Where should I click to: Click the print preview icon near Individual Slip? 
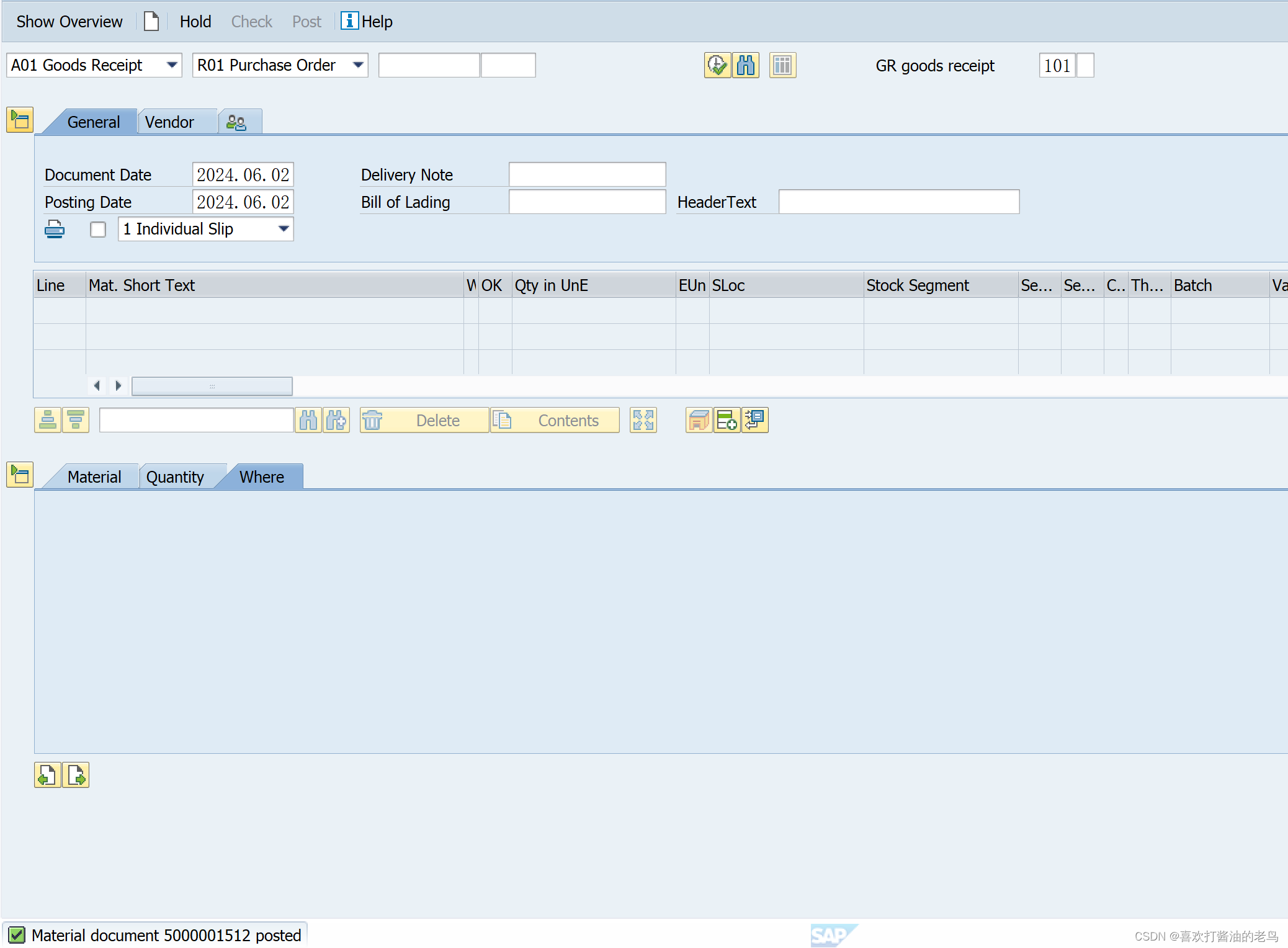(55, 228)
